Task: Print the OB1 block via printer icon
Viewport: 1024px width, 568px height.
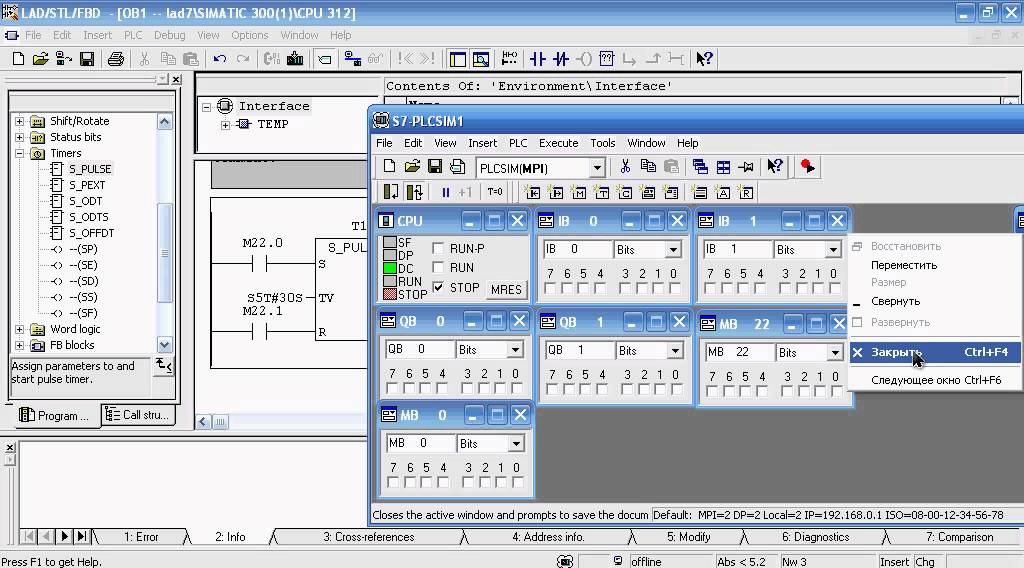Action: (116, 59)
